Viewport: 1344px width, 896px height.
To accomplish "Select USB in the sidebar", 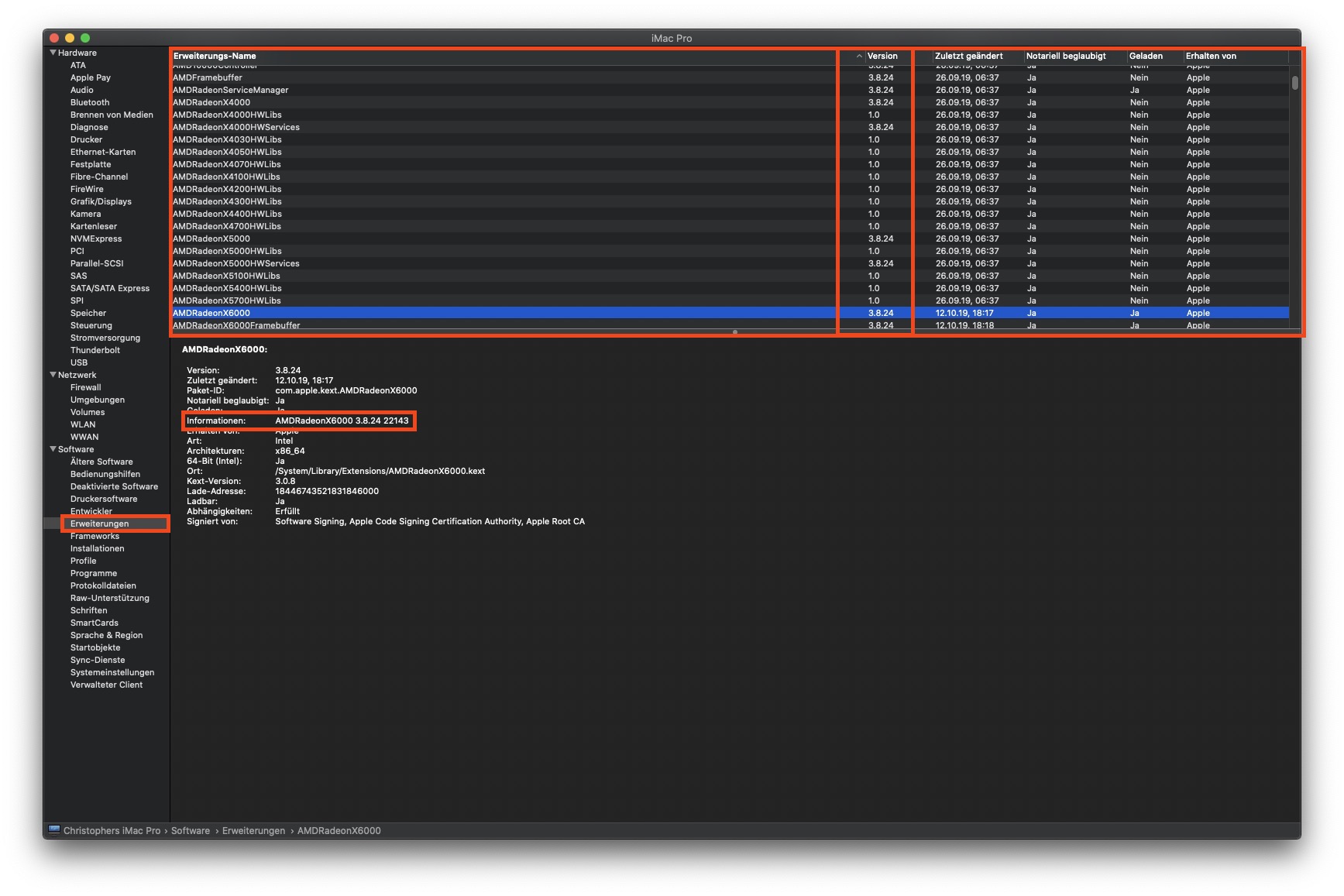I will [x=79, y=362].
